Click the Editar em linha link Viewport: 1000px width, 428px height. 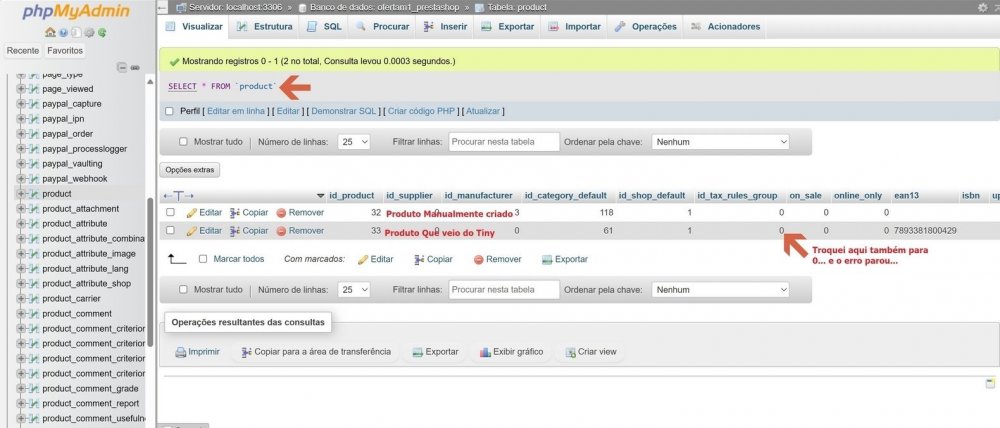pyautogui.click(x=236, y=111)
